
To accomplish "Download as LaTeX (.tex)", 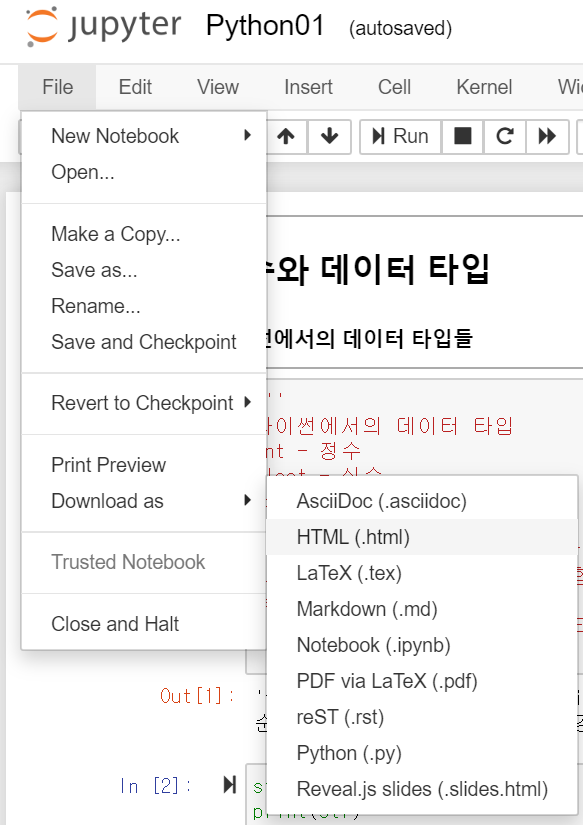I will tap(422, 573).
